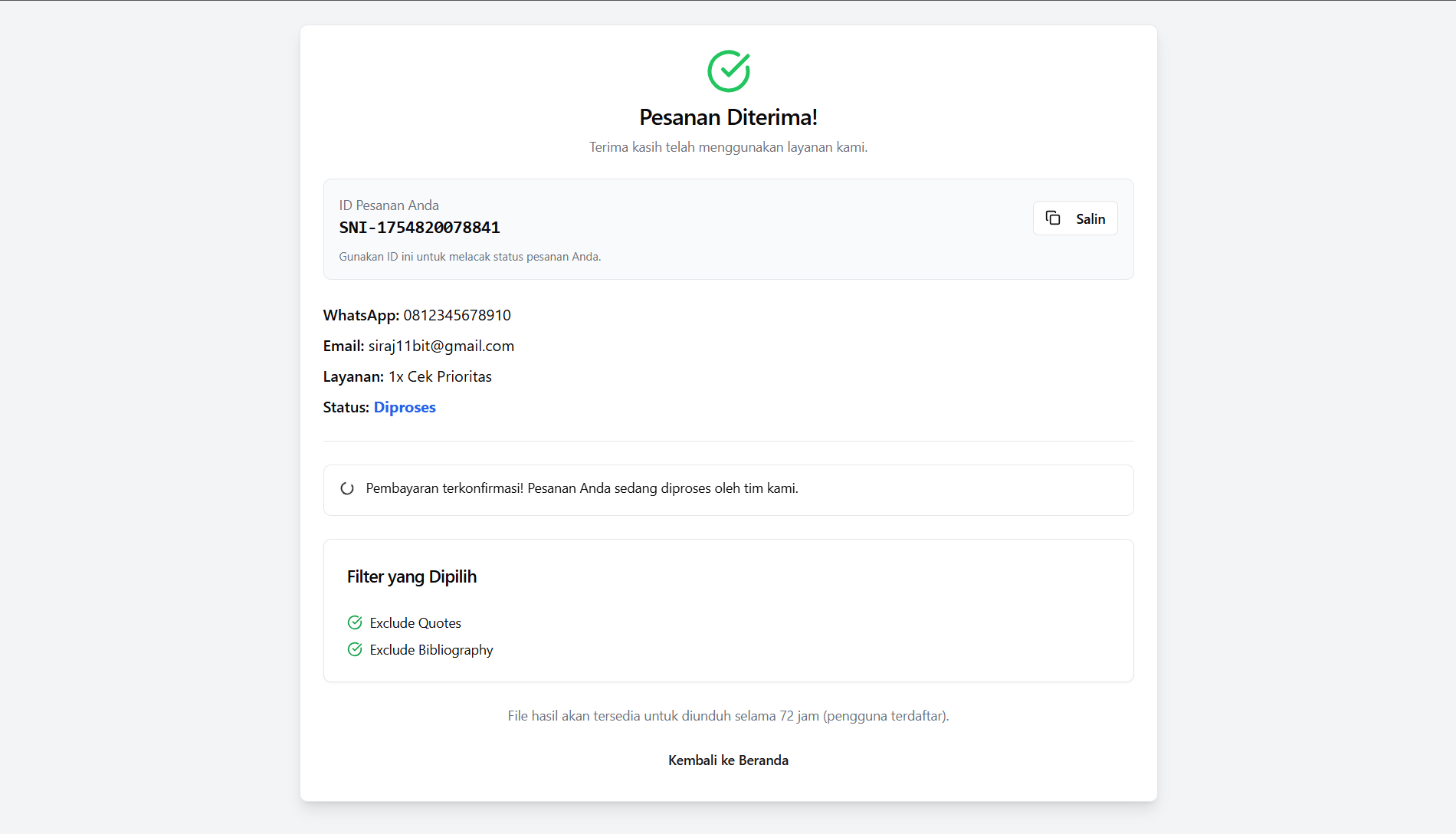Click the Filter yang Dipilih heading
This screenshot has width=1456, height=834.
coord(412,576)
